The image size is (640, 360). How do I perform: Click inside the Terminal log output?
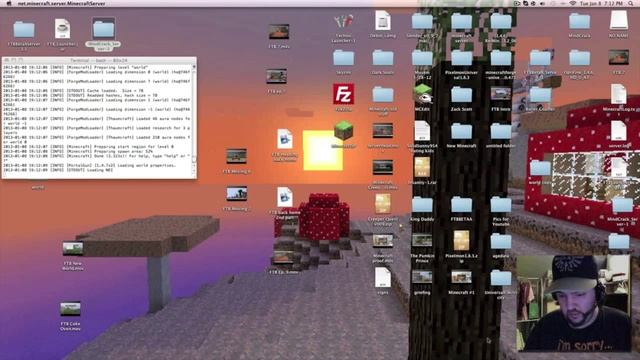coord(97,120)
